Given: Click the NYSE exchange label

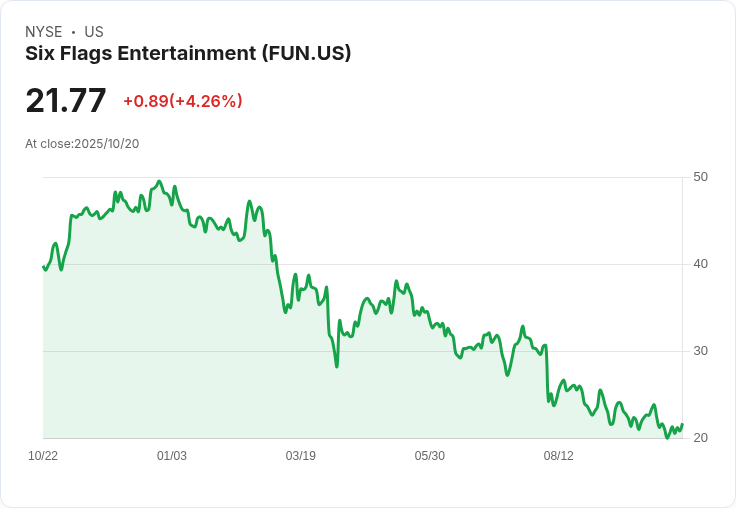Looking at the screenshot, I should (x=43, y=32).
